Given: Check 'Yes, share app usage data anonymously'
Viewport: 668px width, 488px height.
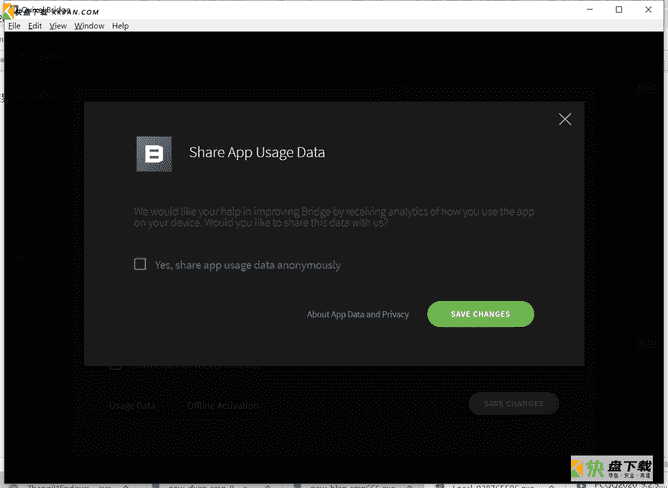Looking at the screenshot, I should pos(140,264).
